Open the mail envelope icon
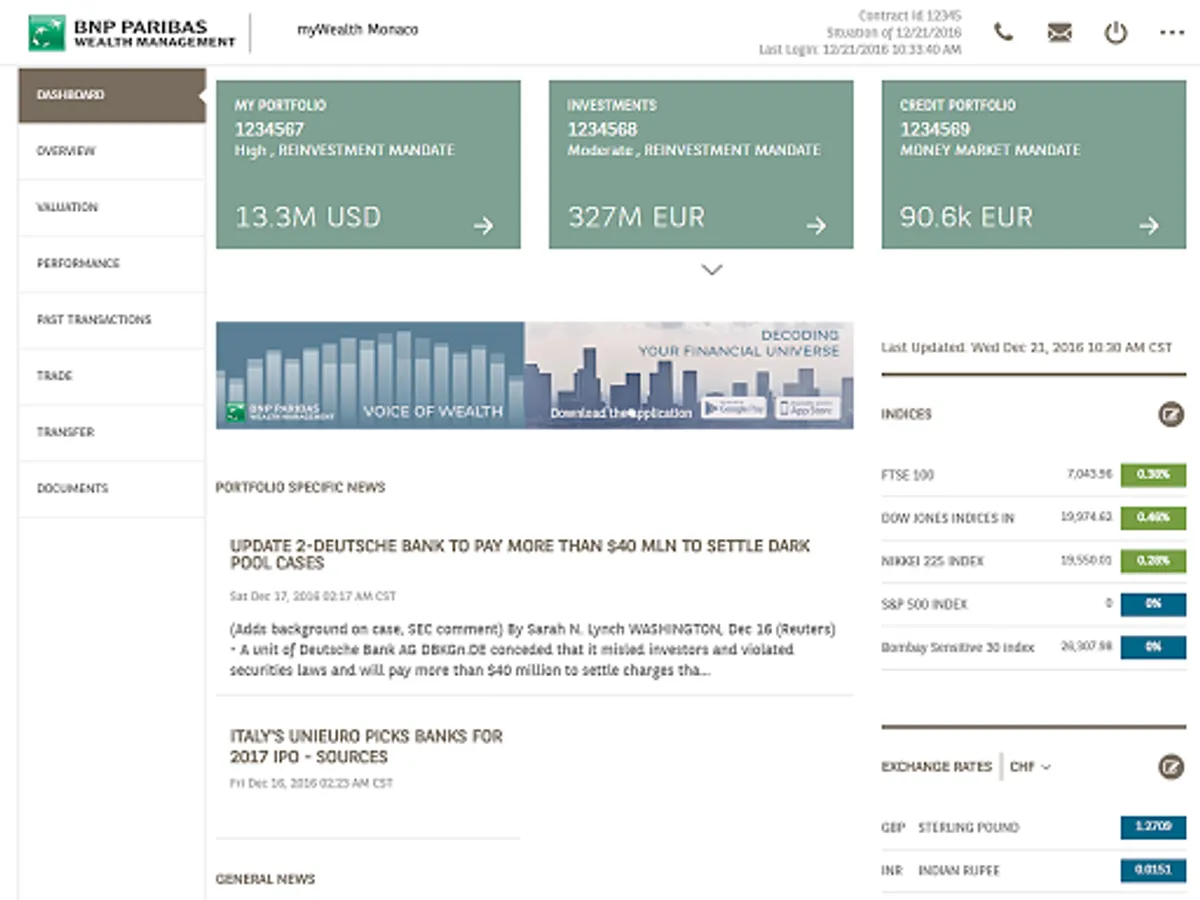Image resolution: width=1200 pixels, height=900 pixels. coord(1059,32)
